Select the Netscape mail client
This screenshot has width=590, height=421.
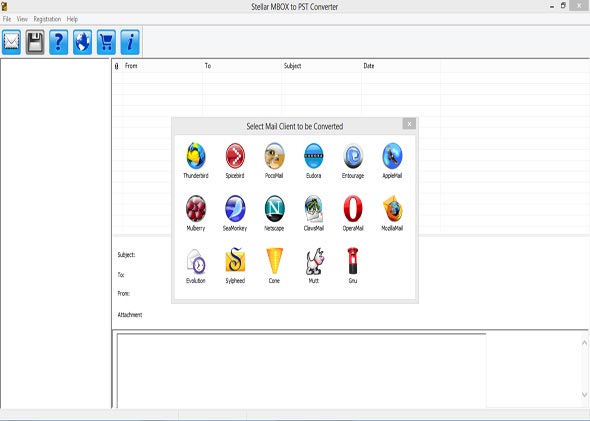tap(274, 208)
